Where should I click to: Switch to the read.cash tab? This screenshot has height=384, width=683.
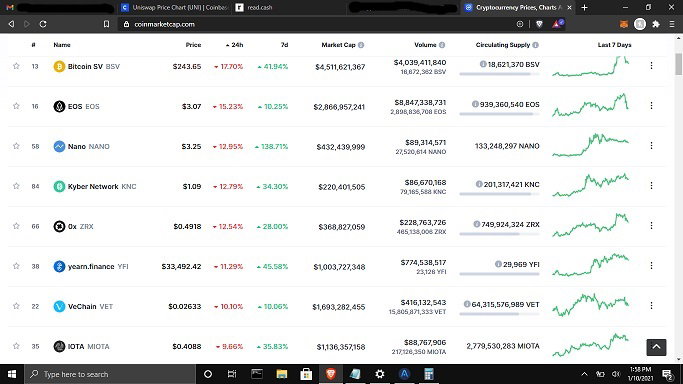pyautogui.click(x=260, y=7)
